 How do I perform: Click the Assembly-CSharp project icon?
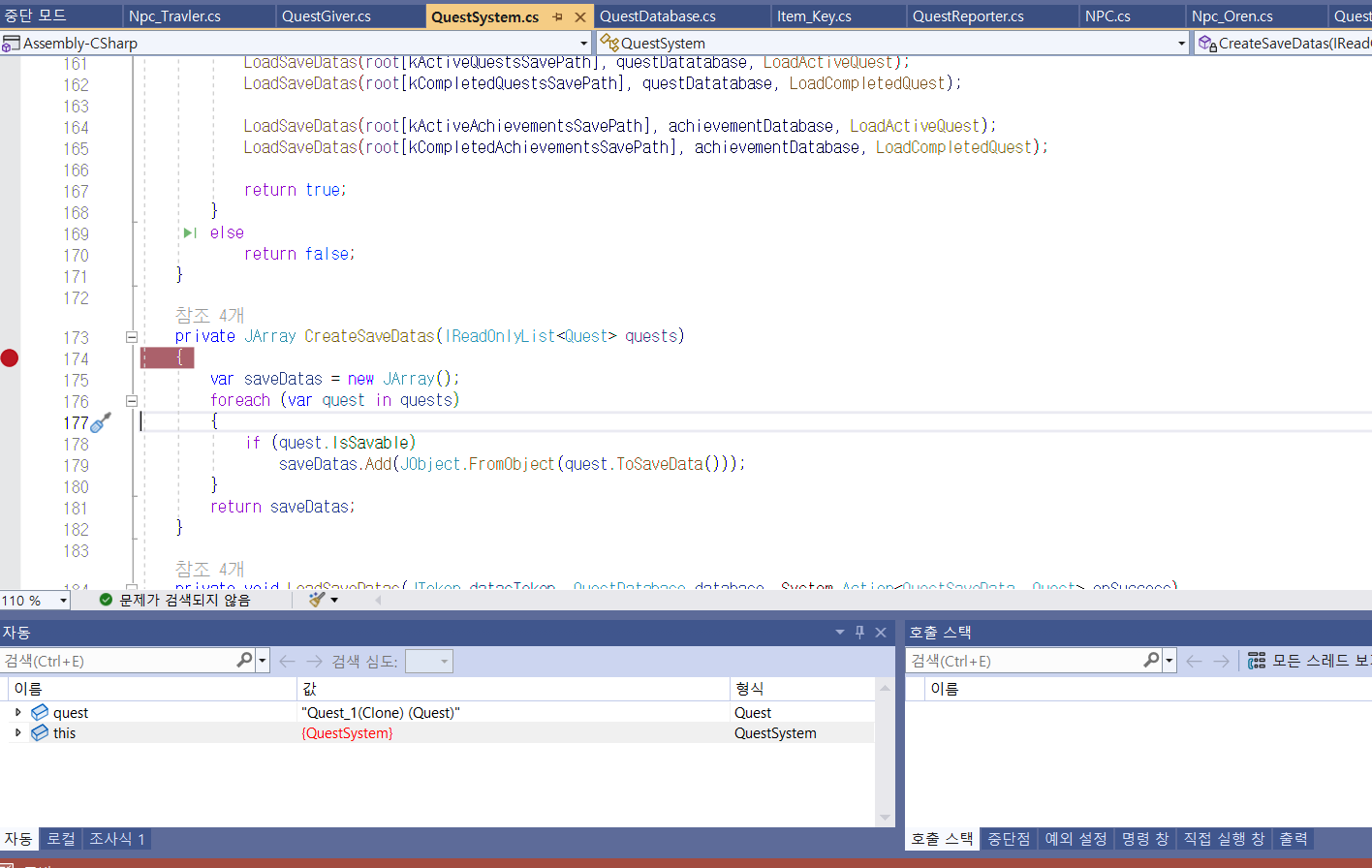11,44
